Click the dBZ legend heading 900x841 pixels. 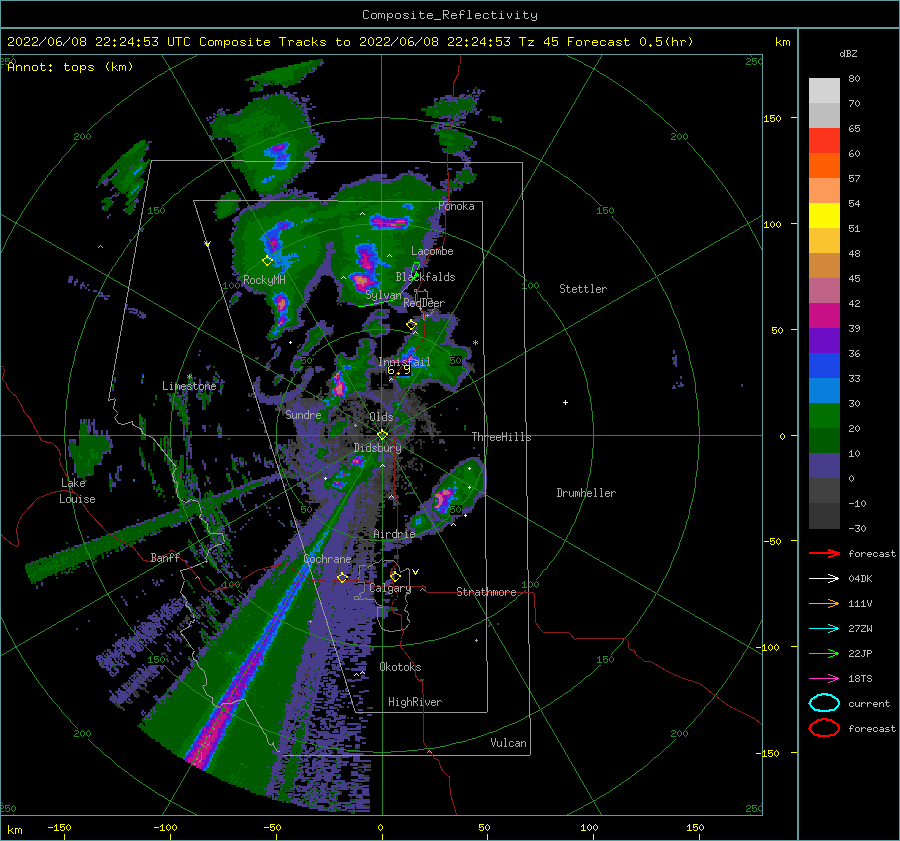pyautogui.click(x=848, y=53)
